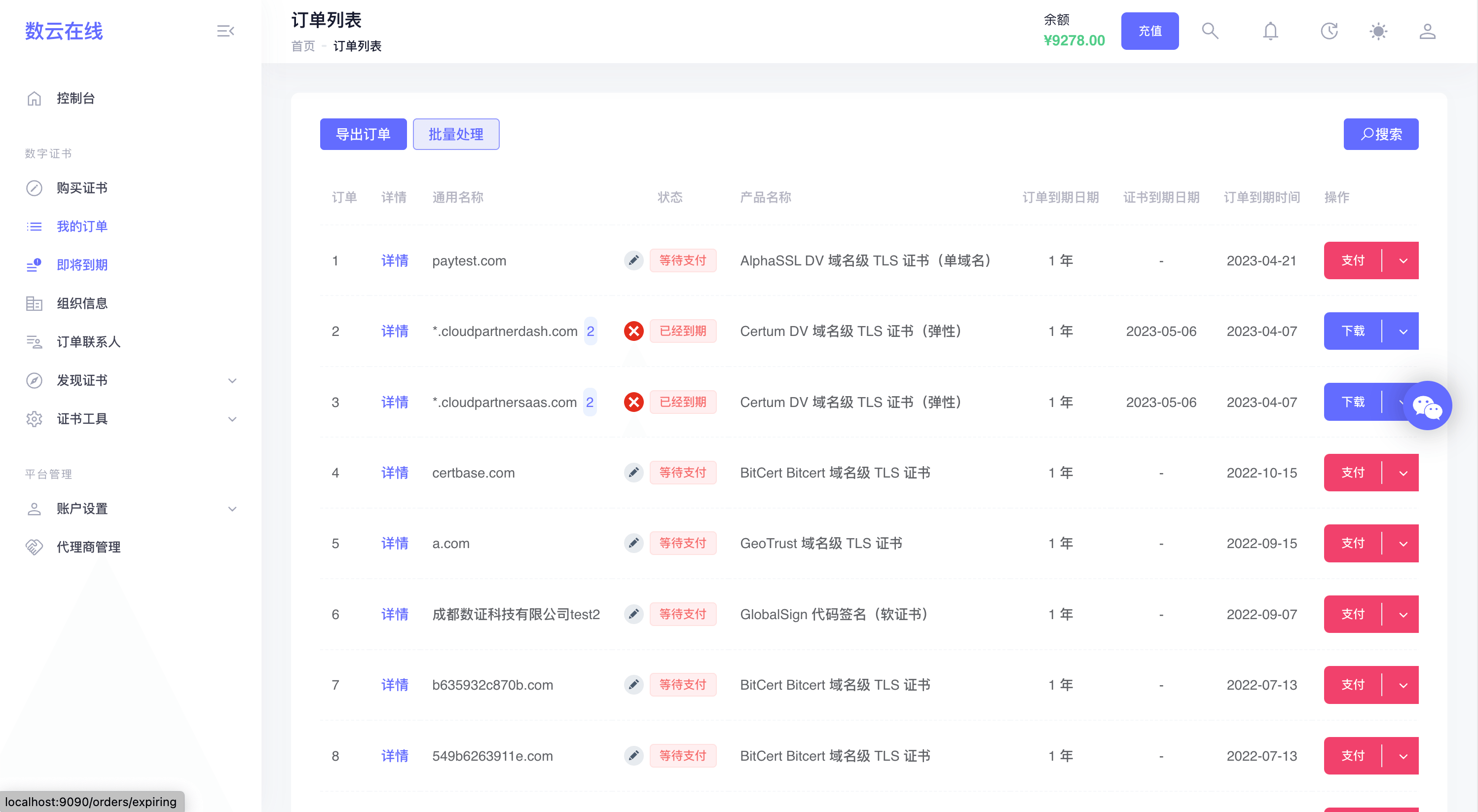Image resolution: width=1478 pixels, height=812 pixels.
Task: Open the notification bell
Action: tap(1270, 31)
